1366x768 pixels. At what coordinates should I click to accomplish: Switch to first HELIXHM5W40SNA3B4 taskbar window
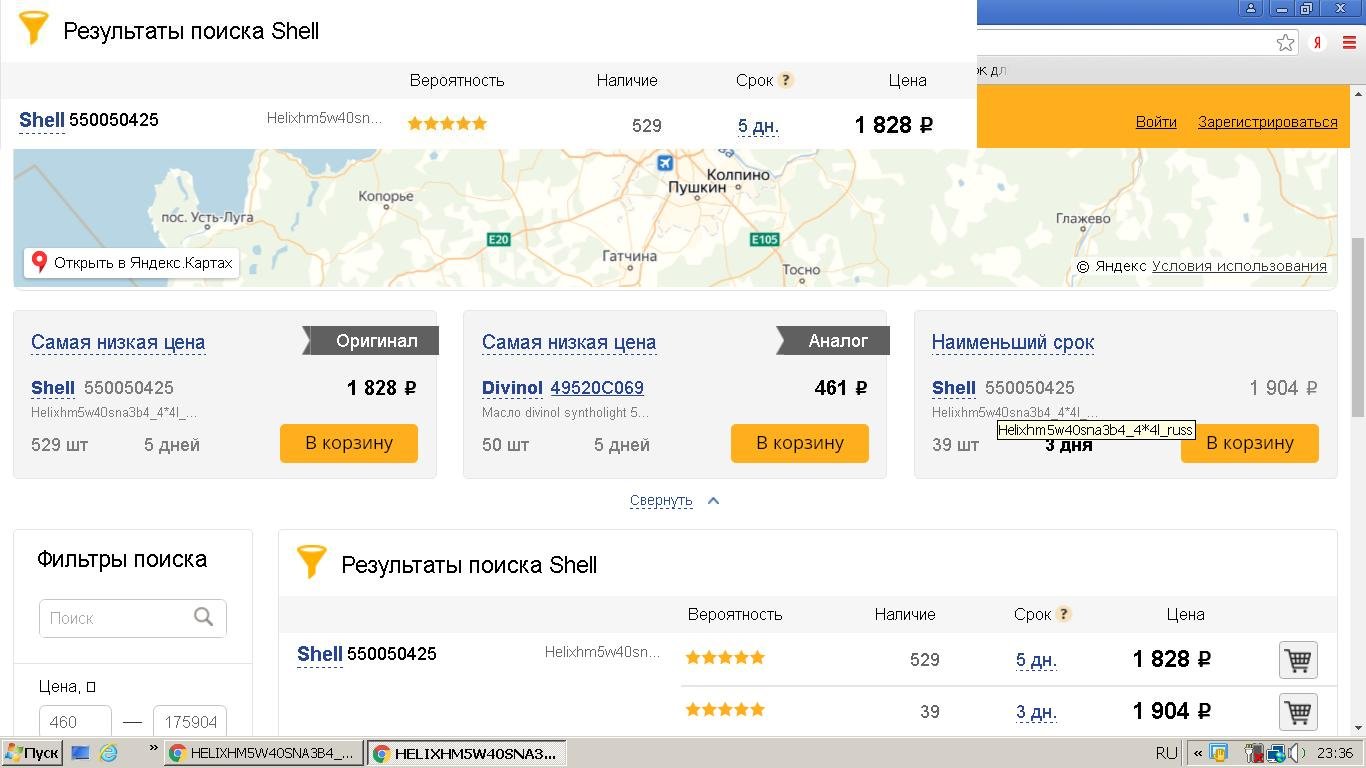pyautogui.click(x=263, y=753)
